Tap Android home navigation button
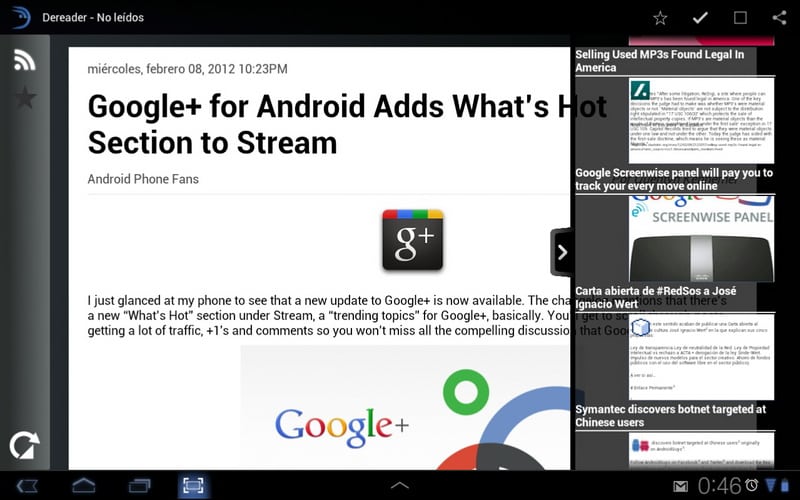This screenshot has height=500, width=800. [x=84, y=485]
